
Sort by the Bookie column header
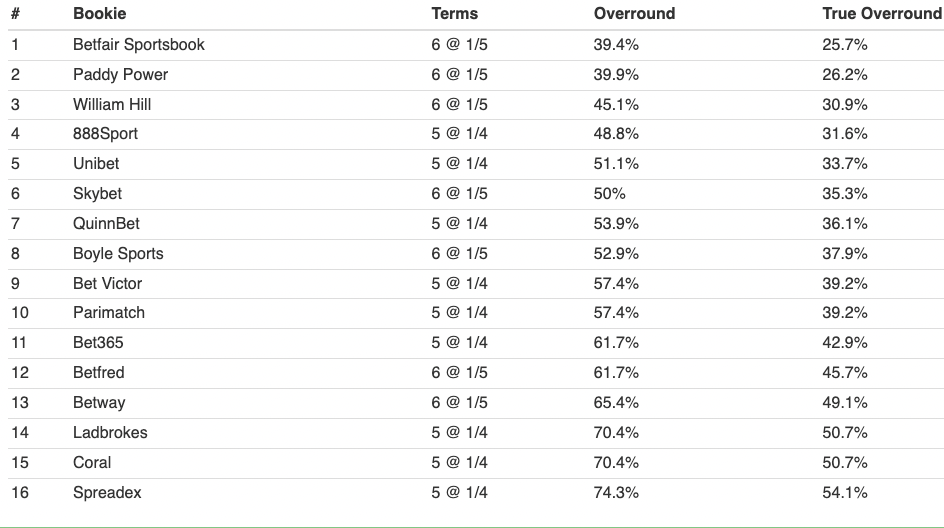click(99, 13)
